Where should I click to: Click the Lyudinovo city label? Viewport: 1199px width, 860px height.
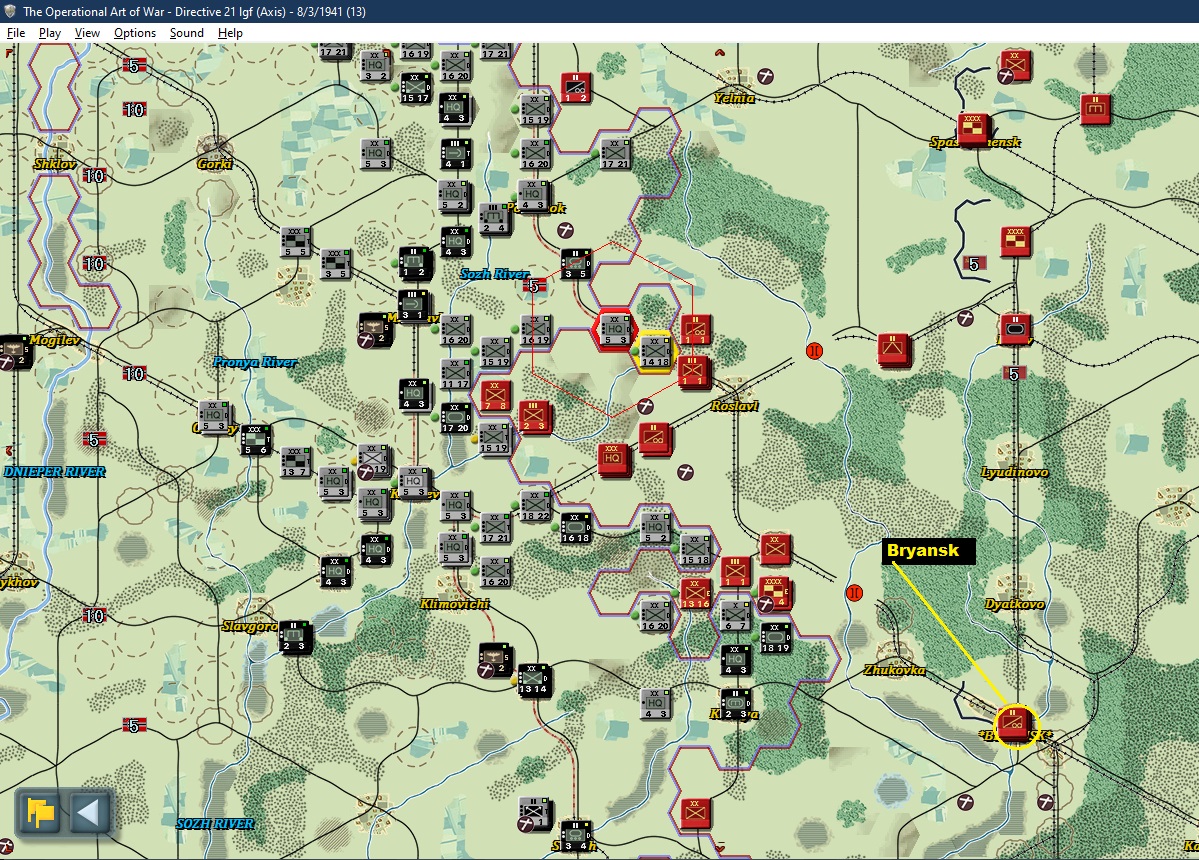tap(1014, 472)
